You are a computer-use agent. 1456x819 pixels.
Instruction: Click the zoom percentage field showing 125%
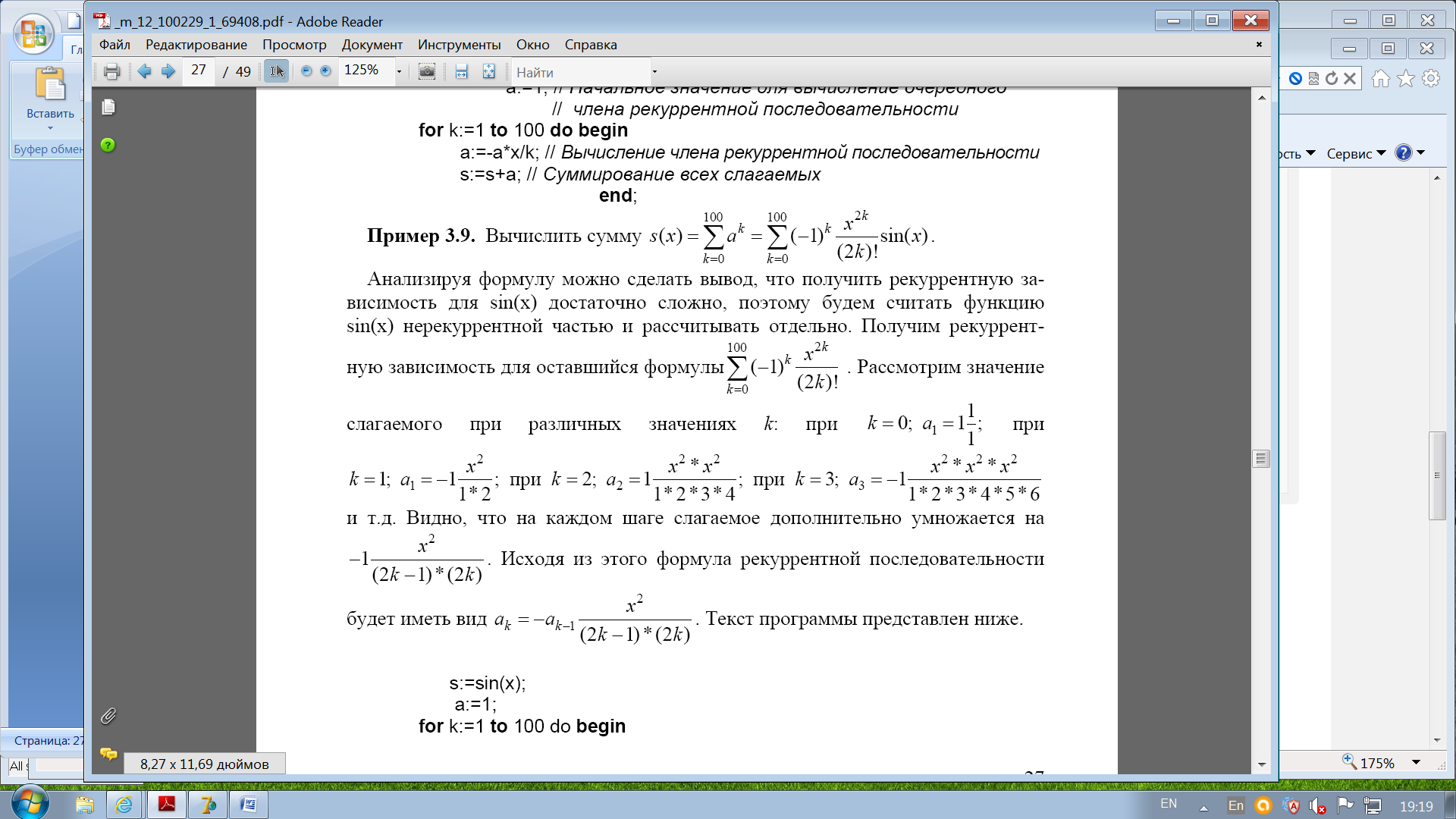point(366,71)
